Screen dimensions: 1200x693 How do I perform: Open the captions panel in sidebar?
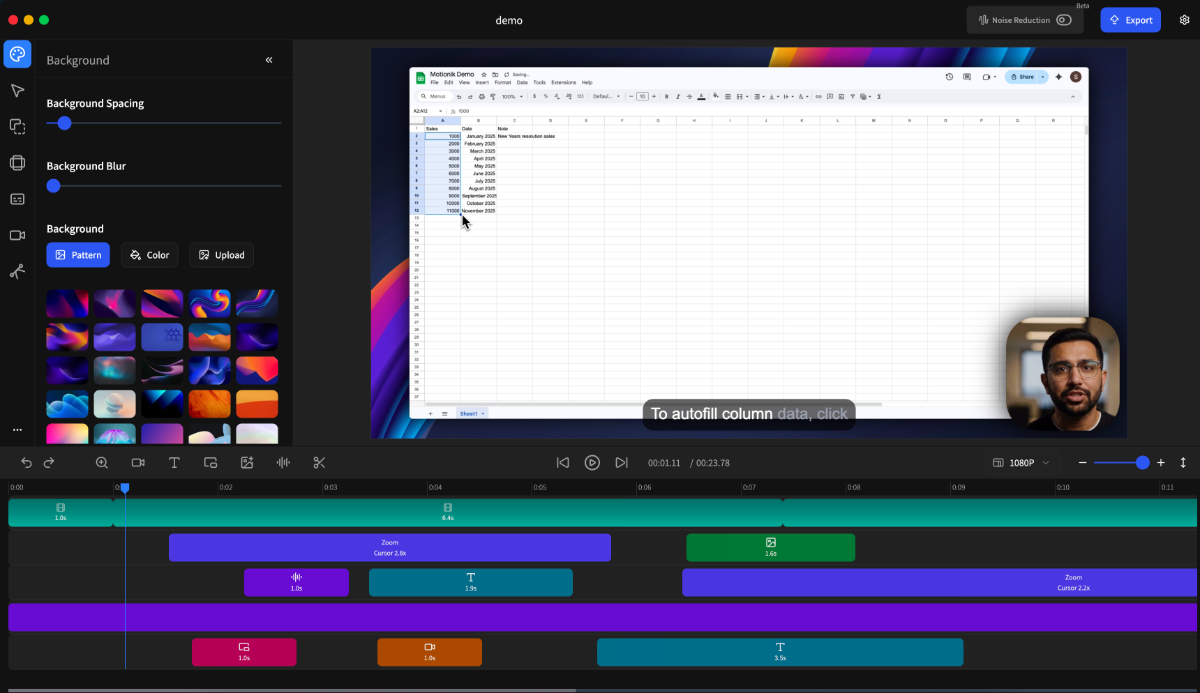pyautogui.click(x=17, y=199)
